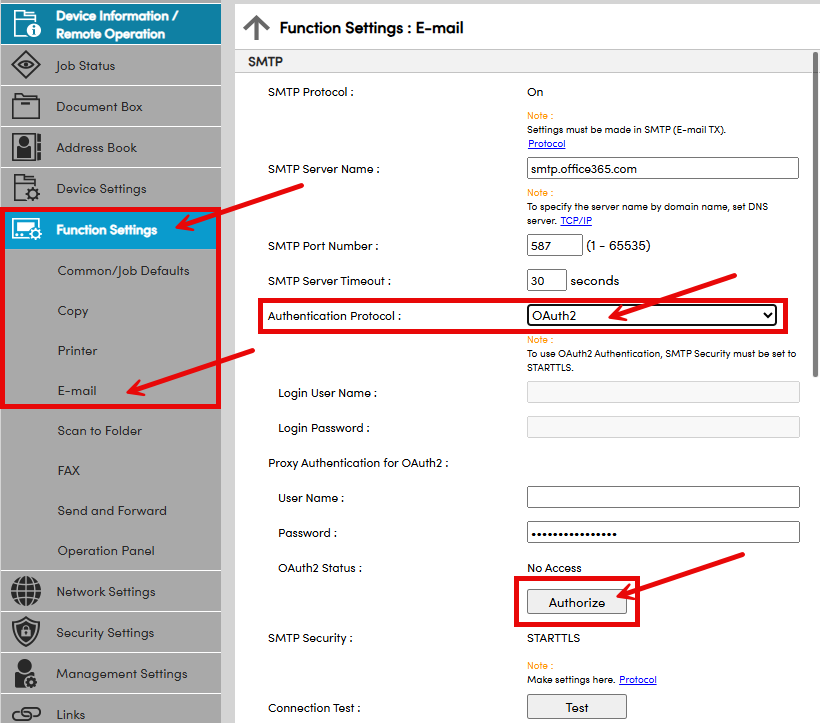
Task: Open the Document Box menu
Action: click(x=111, y=106)
